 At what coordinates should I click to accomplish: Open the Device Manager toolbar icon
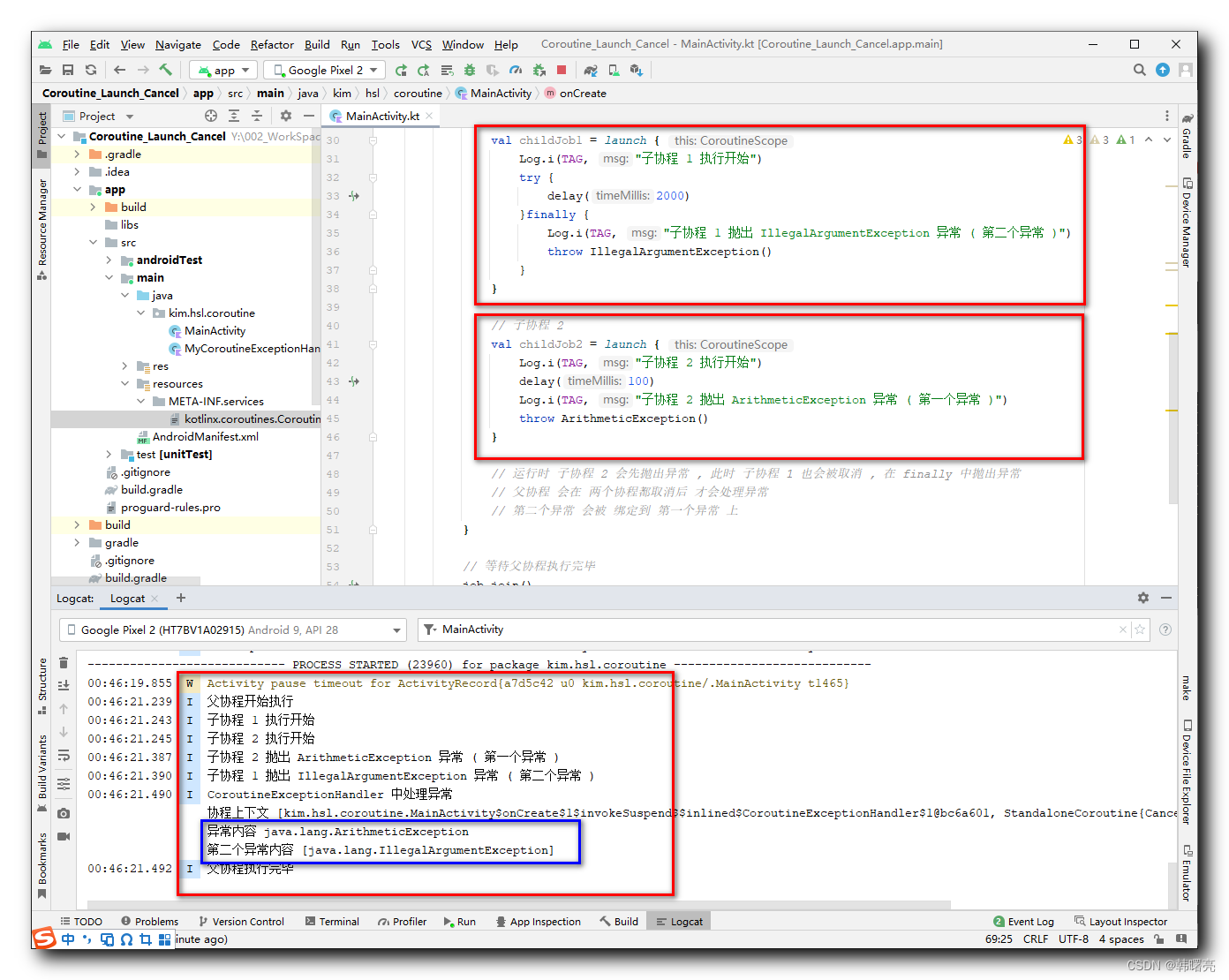pyautogui.click(x=614, y=70)
